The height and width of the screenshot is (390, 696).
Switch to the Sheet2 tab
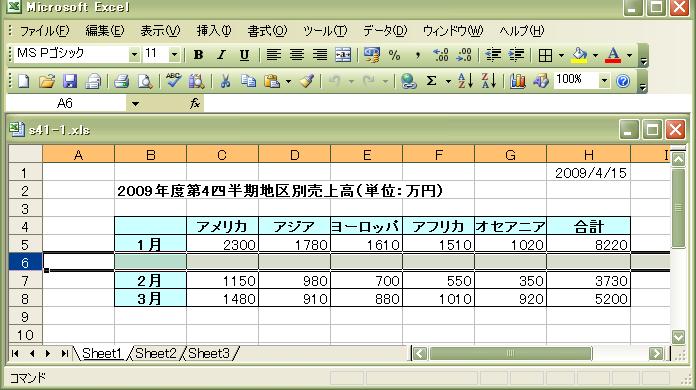(156, 353)
